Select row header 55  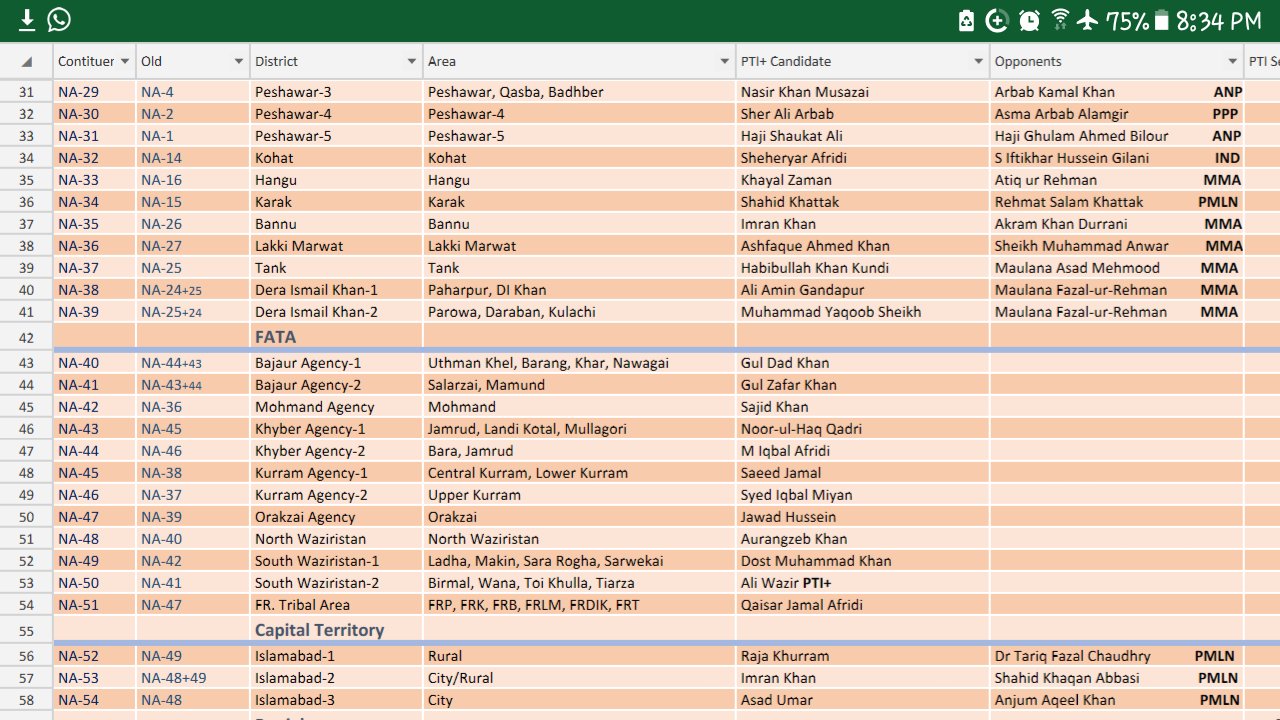pos(27,631)
